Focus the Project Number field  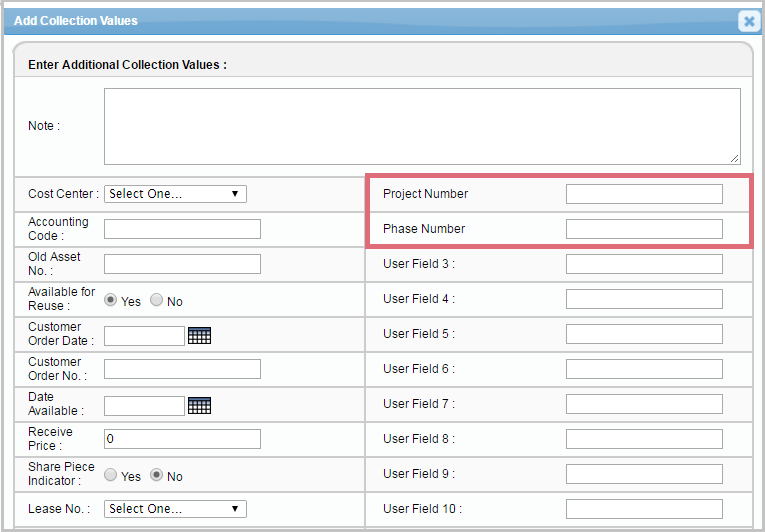(643, 194)
